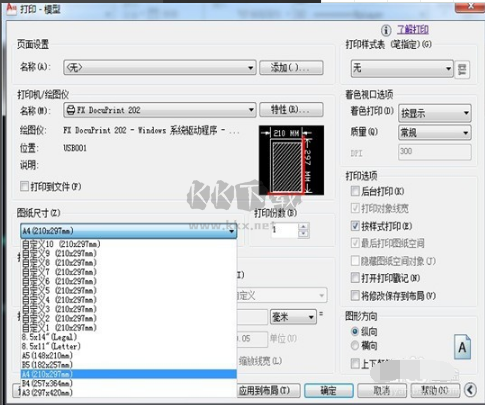Open page setup 名称 dropdown showing 无
The height and width of the screenshot is (405, 485).
[160, 68]
